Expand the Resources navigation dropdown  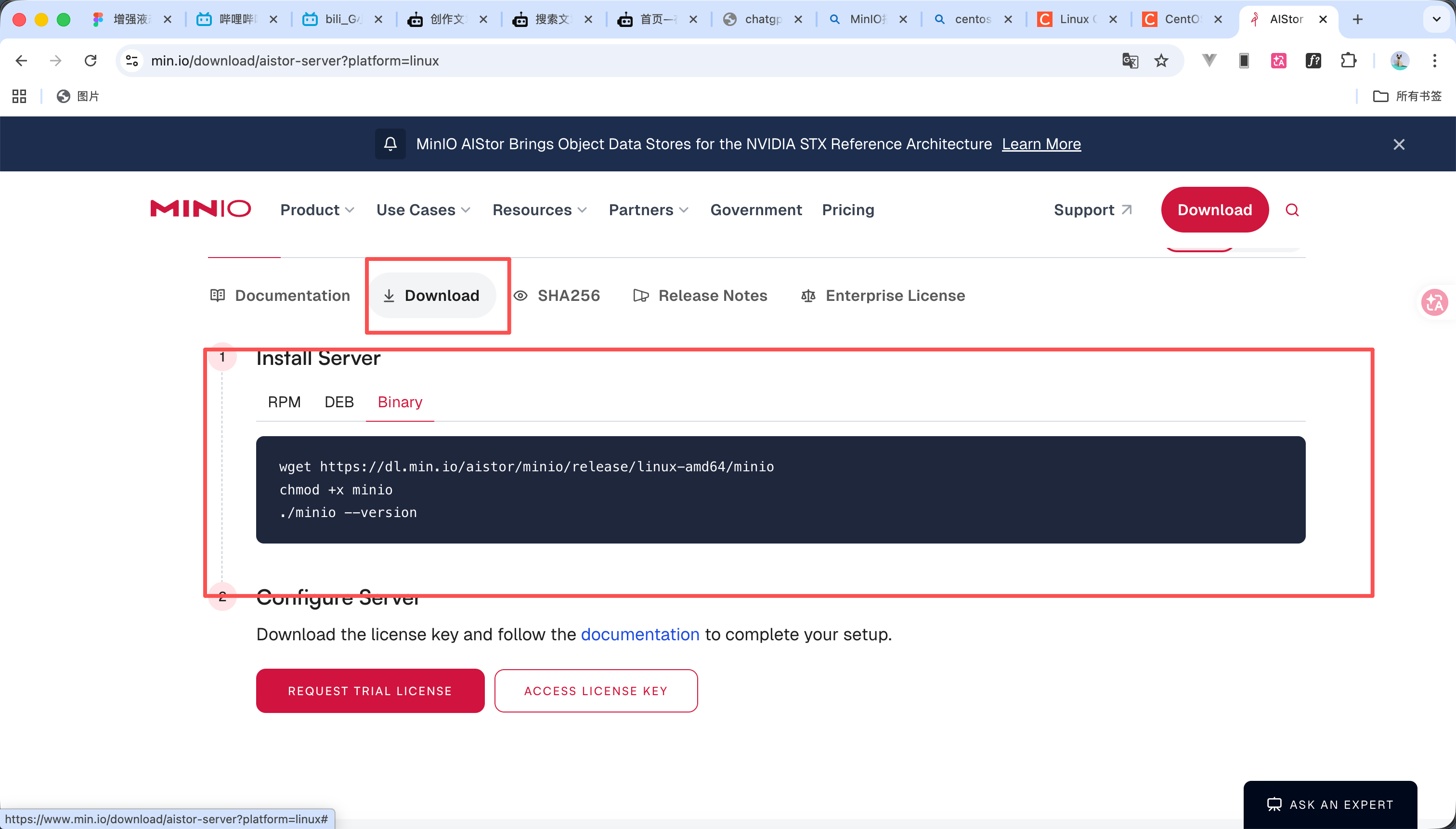(539, 210)
